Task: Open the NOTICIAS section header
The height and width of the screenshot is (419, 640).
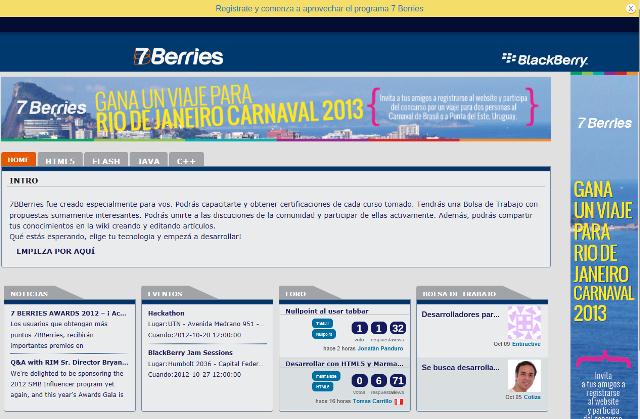Action: coord(29,294)
